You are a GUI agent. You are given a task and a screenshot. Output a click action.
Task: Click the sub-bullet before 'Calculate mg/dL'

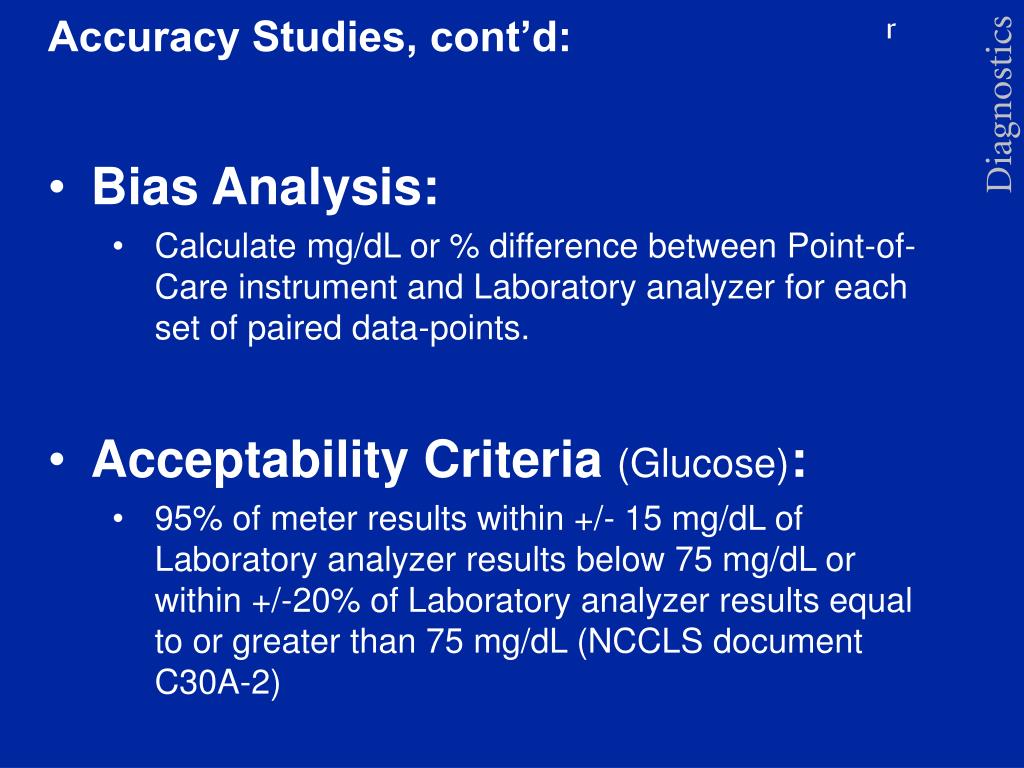pos(118,247)
